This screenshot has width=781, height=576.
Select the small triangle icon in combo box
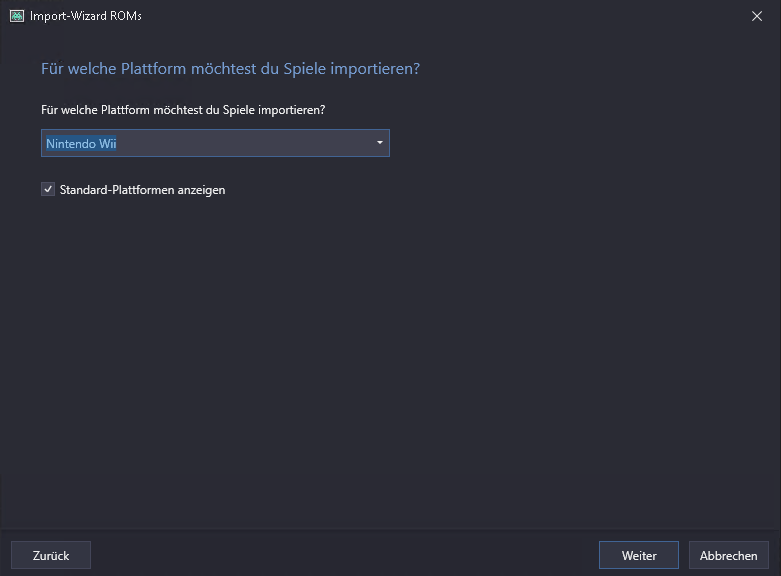point(379,143)
